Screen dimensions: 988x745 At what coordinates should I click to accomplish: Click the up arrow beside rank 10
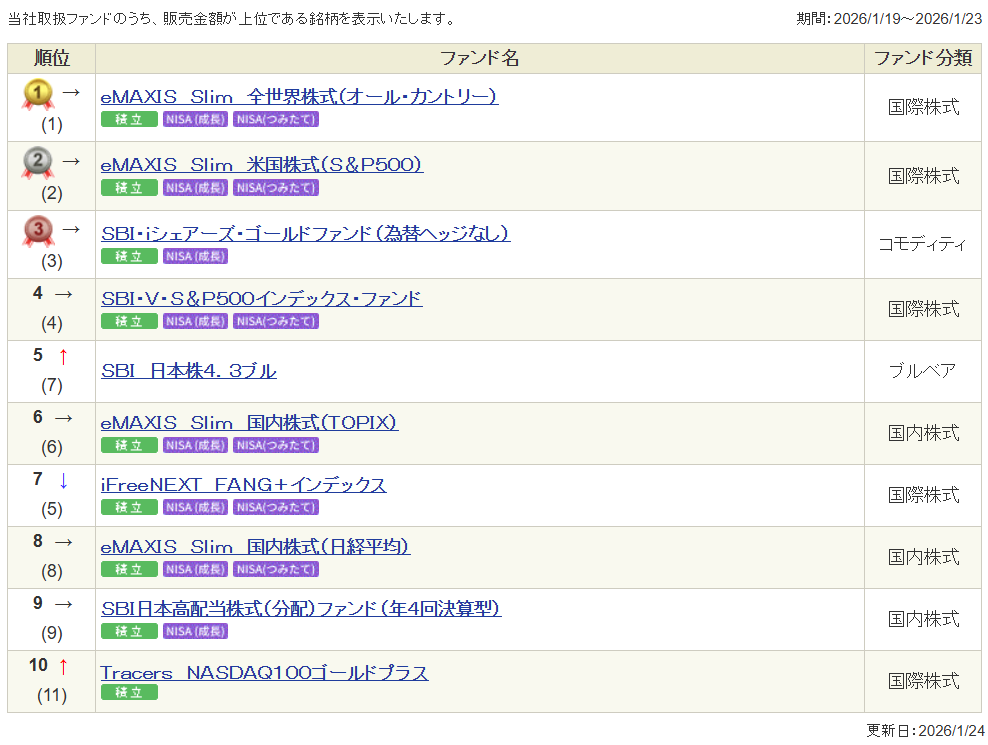click(63, 666)
